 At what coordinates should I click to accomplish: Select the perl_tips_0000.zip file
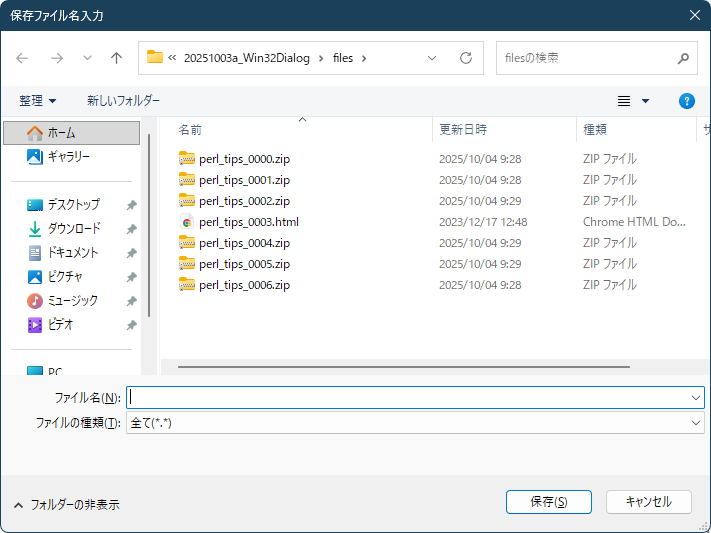click(244, 159)
